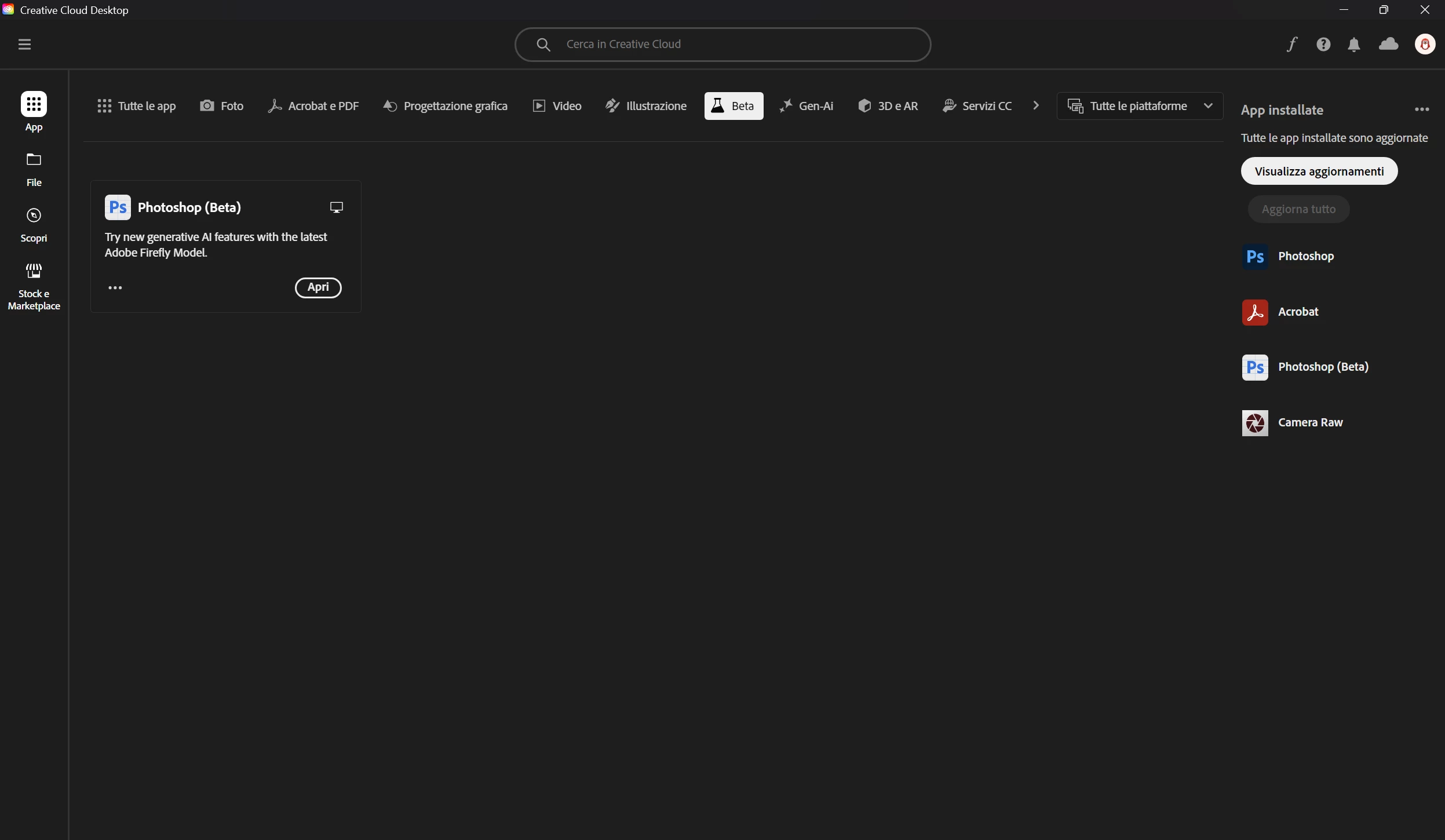Open the help question mark icon
The height and width of the screenshot is (840, 1445).
click(1323, 45)
